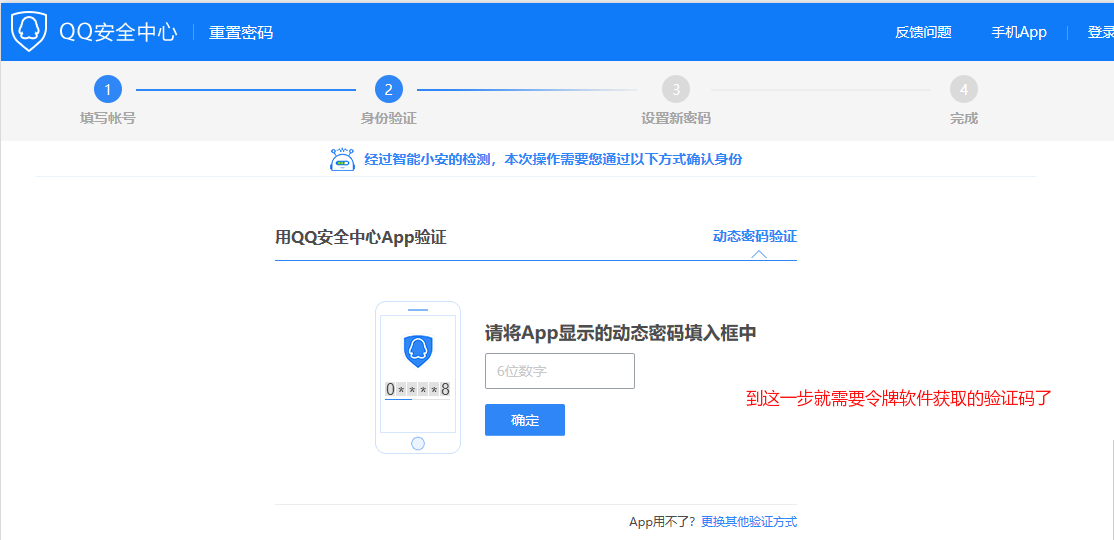
Task: Click 重置密码 header label
Action: point(241,33)
